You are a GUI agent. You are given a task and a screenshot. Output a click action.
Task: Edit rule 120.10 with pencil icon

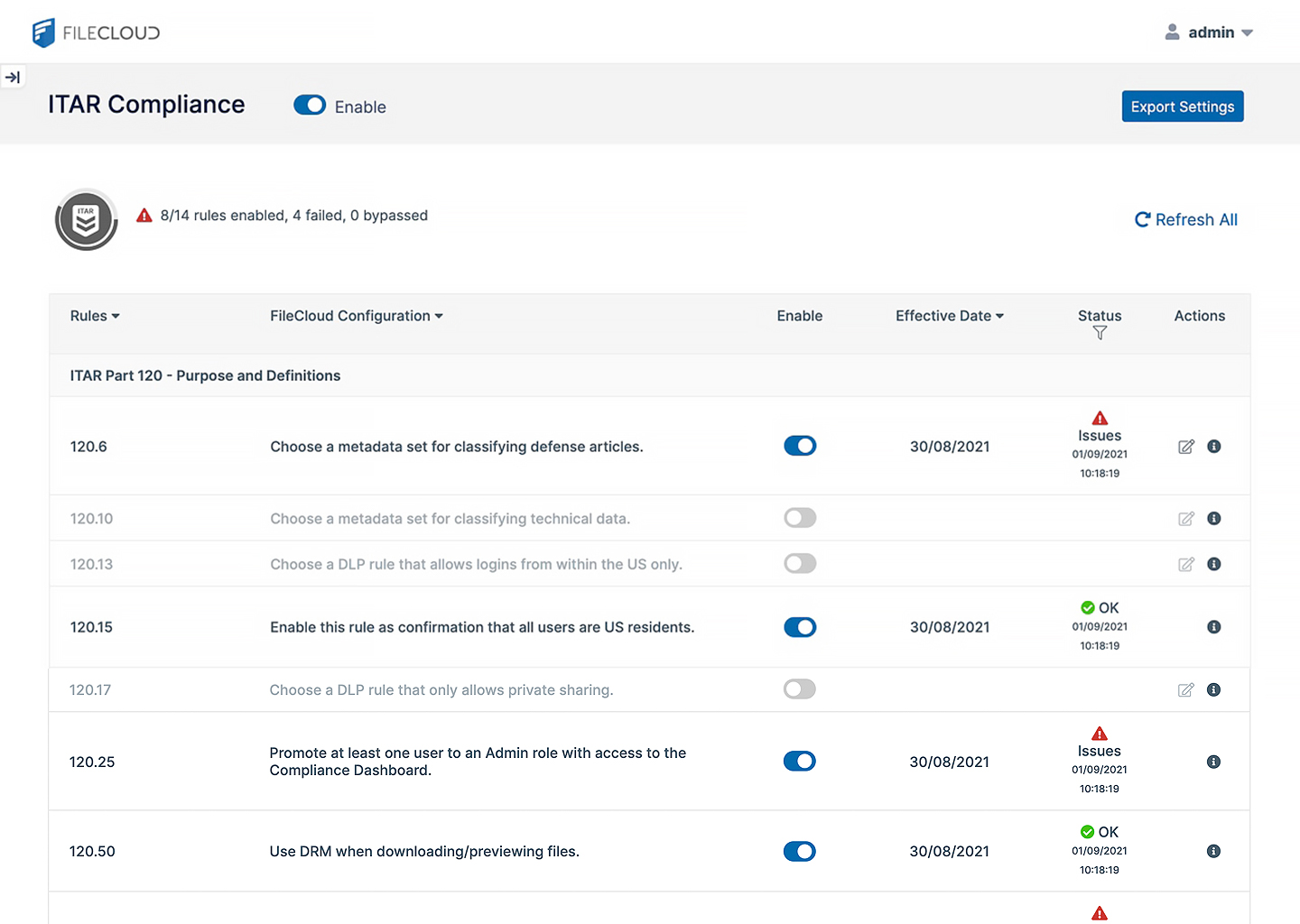1186,519
